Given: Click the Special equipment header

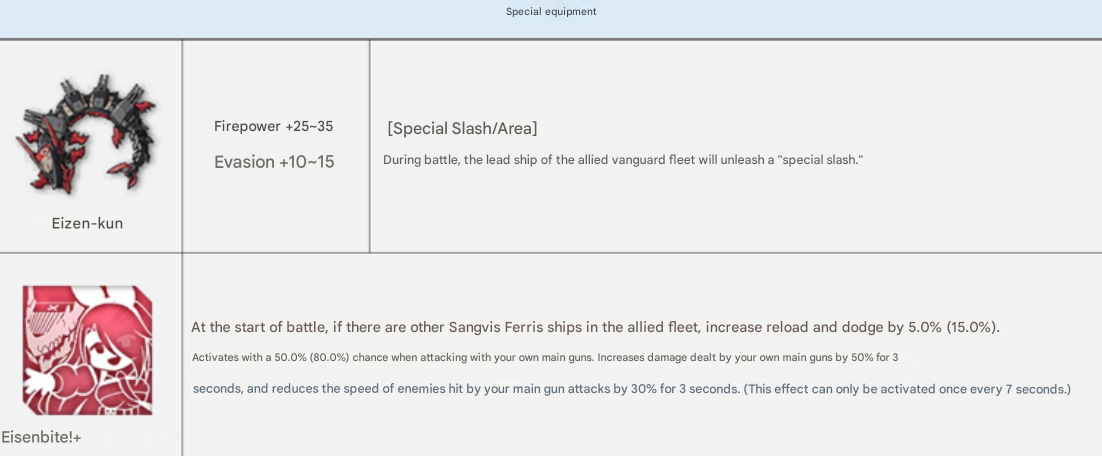Looking at the screenshot, I should 551,11.
